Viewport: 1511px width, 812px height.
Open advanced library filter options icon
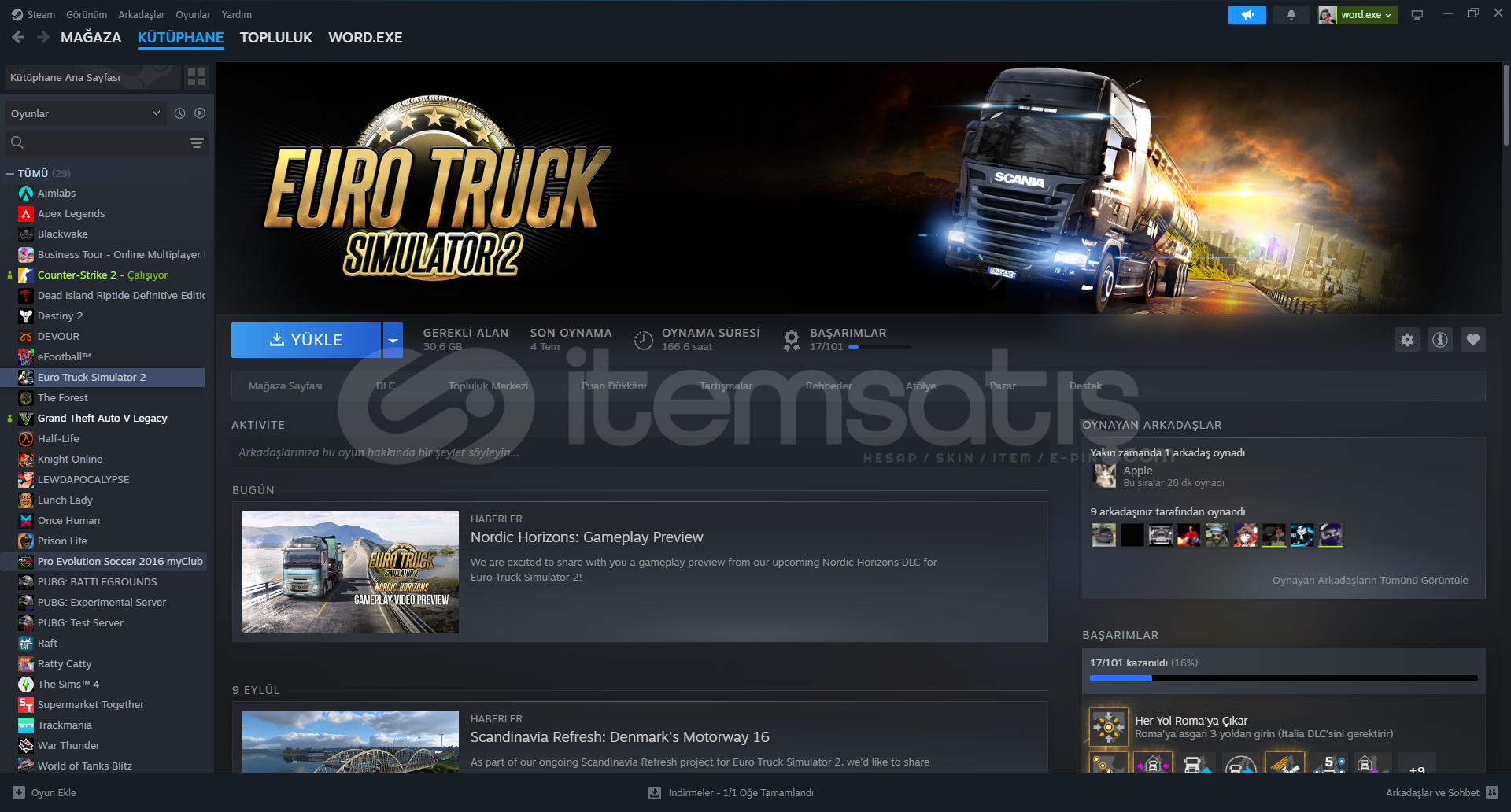click(x=197, y=142)
